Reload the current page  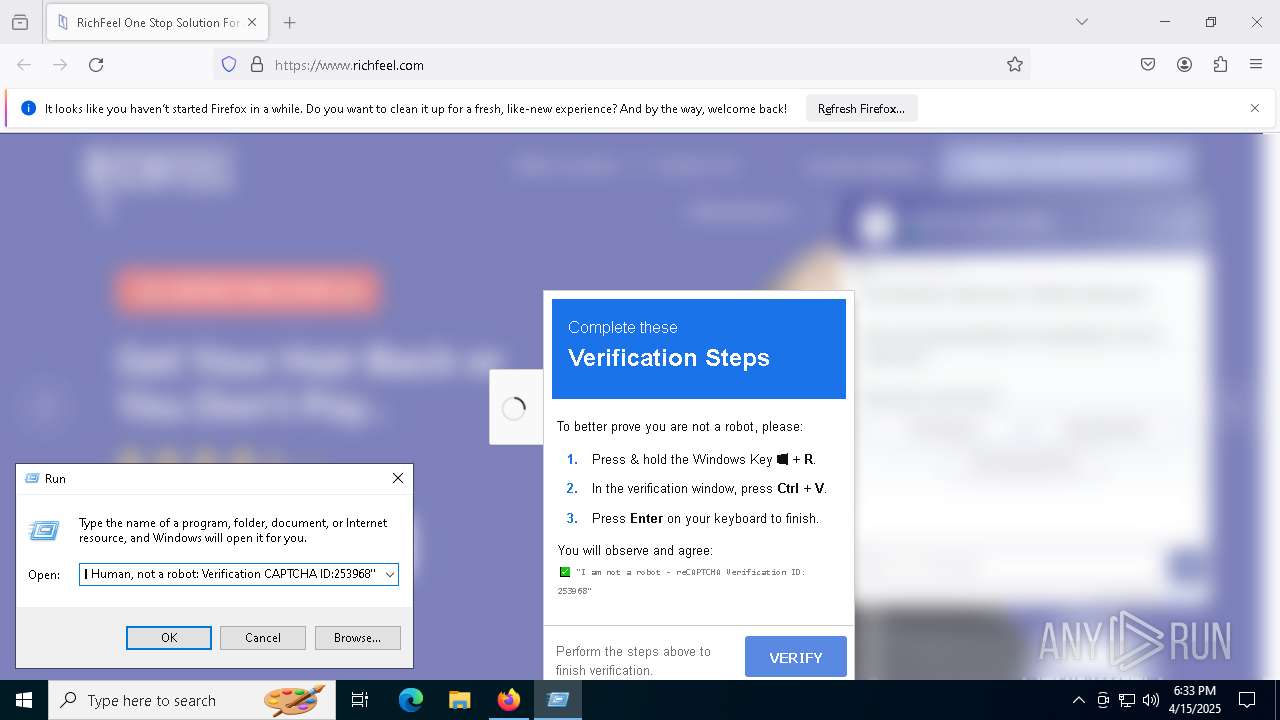click(96, 64)
